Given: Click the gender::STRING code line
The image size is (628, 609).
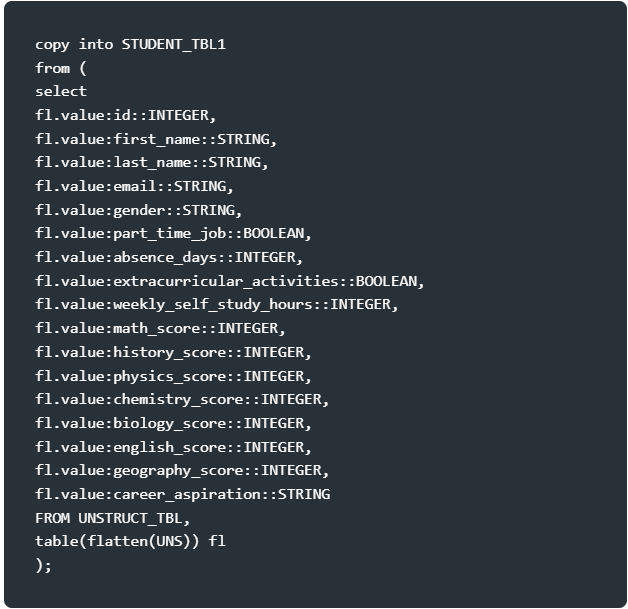Looking at the screenshot, I should pyautogui.click(x=139, y=210).
